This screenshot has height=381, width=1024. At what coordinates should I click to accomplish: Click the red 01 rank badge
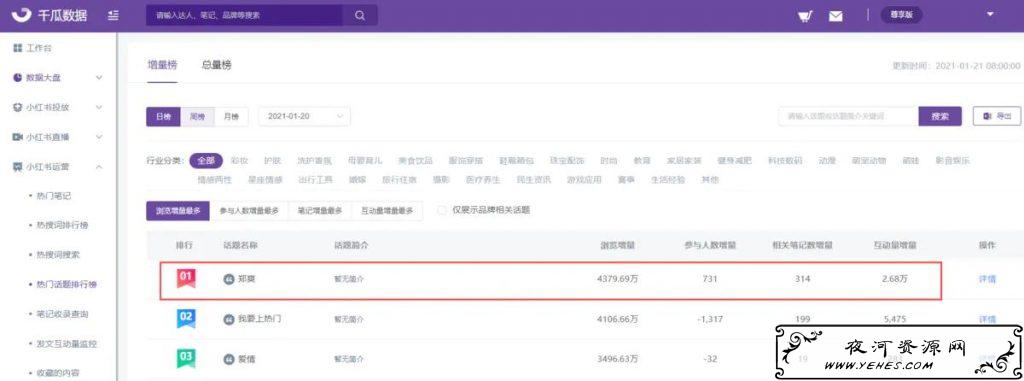tap(186, 278)
